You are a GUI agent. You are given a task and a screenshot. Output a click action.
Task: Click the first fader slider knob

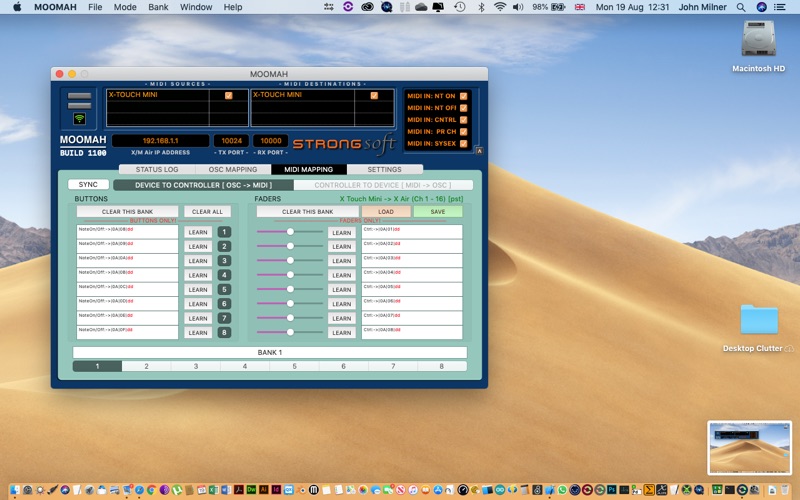pyautogui.click(x=290, y=232)
